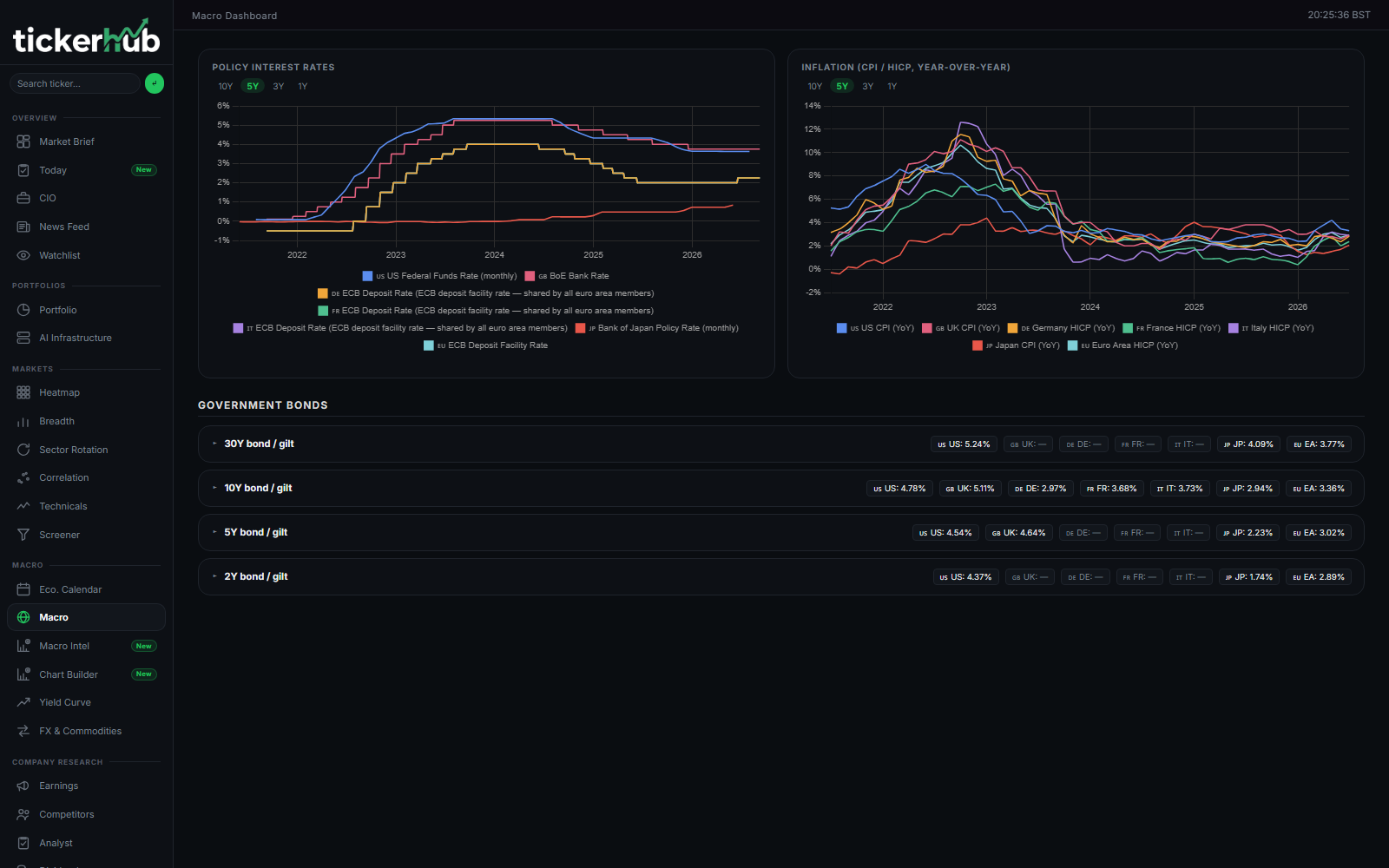Screen dimensions: 1389x868
Task: Expand the 30Y bond / gilt row
Action: pyautogui.click(x=780, y=444)
